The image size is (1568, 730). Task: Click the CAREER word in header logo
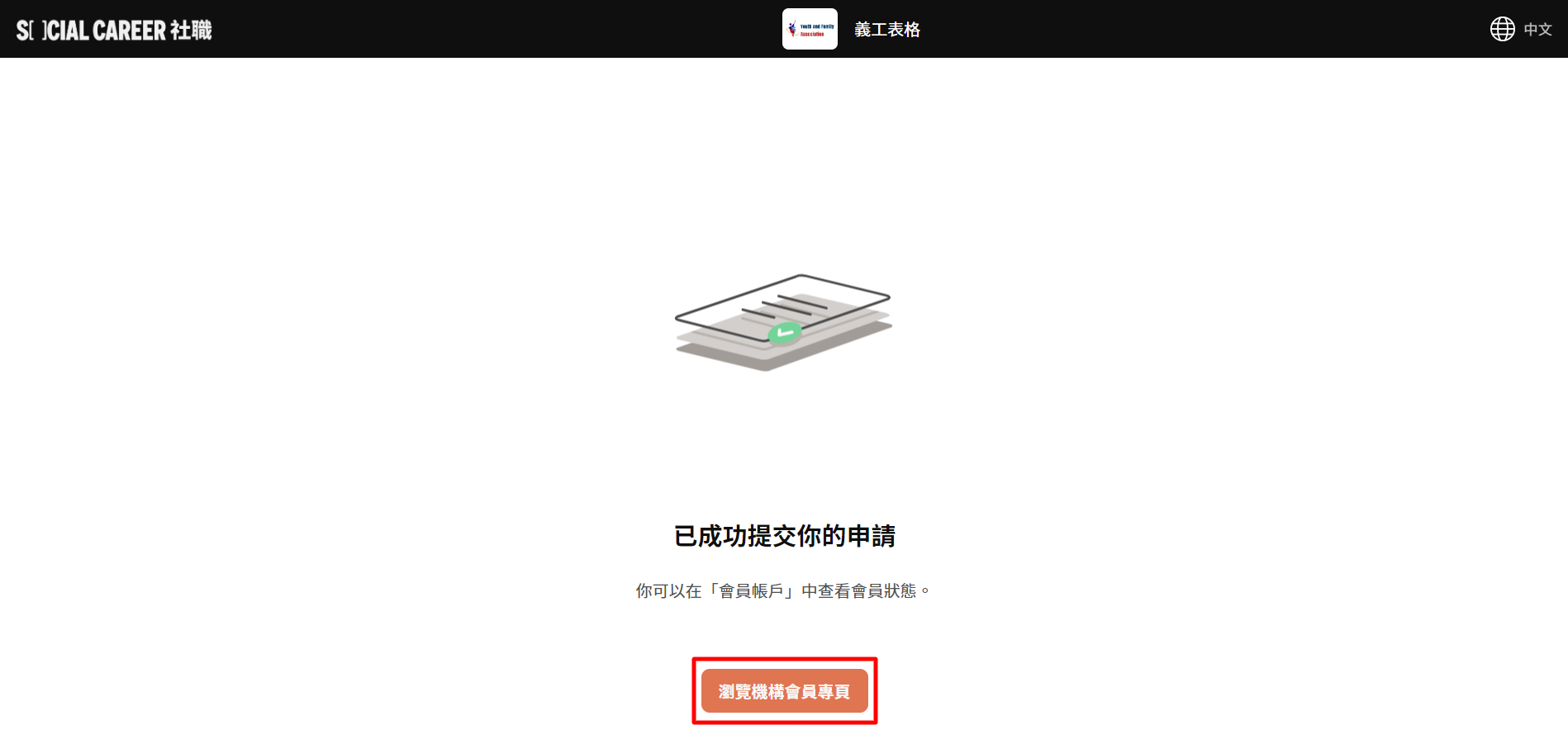pos(129,31)
